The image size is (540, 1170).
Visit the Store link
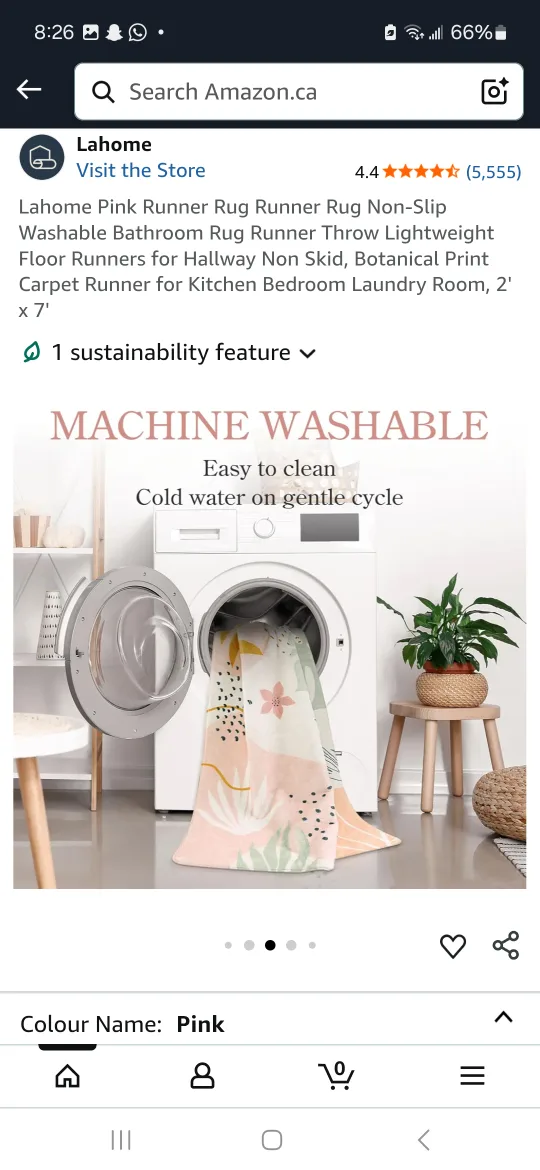click(x=140, y=170)
